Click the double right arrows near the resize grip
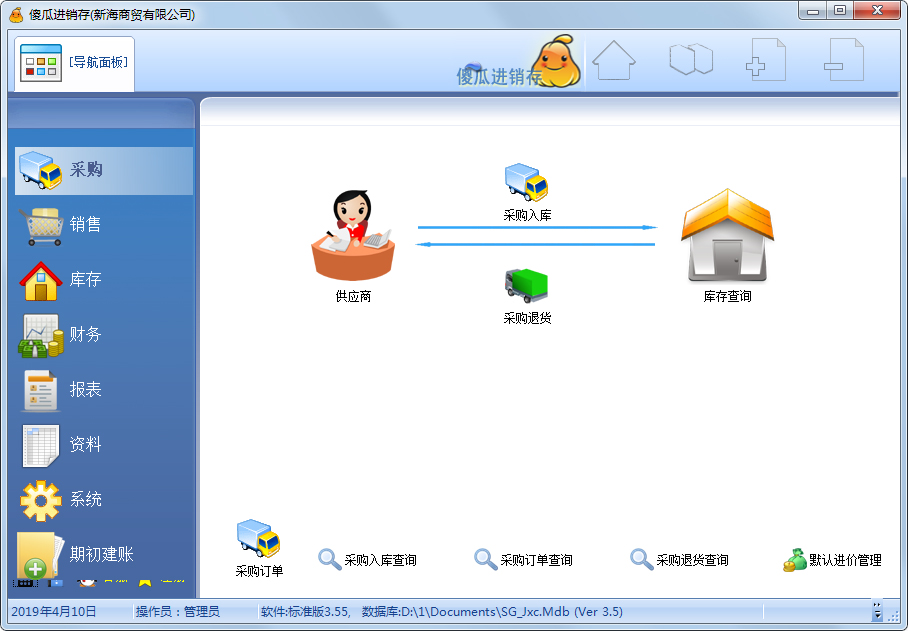908x631 pixels. click(877, 603)
